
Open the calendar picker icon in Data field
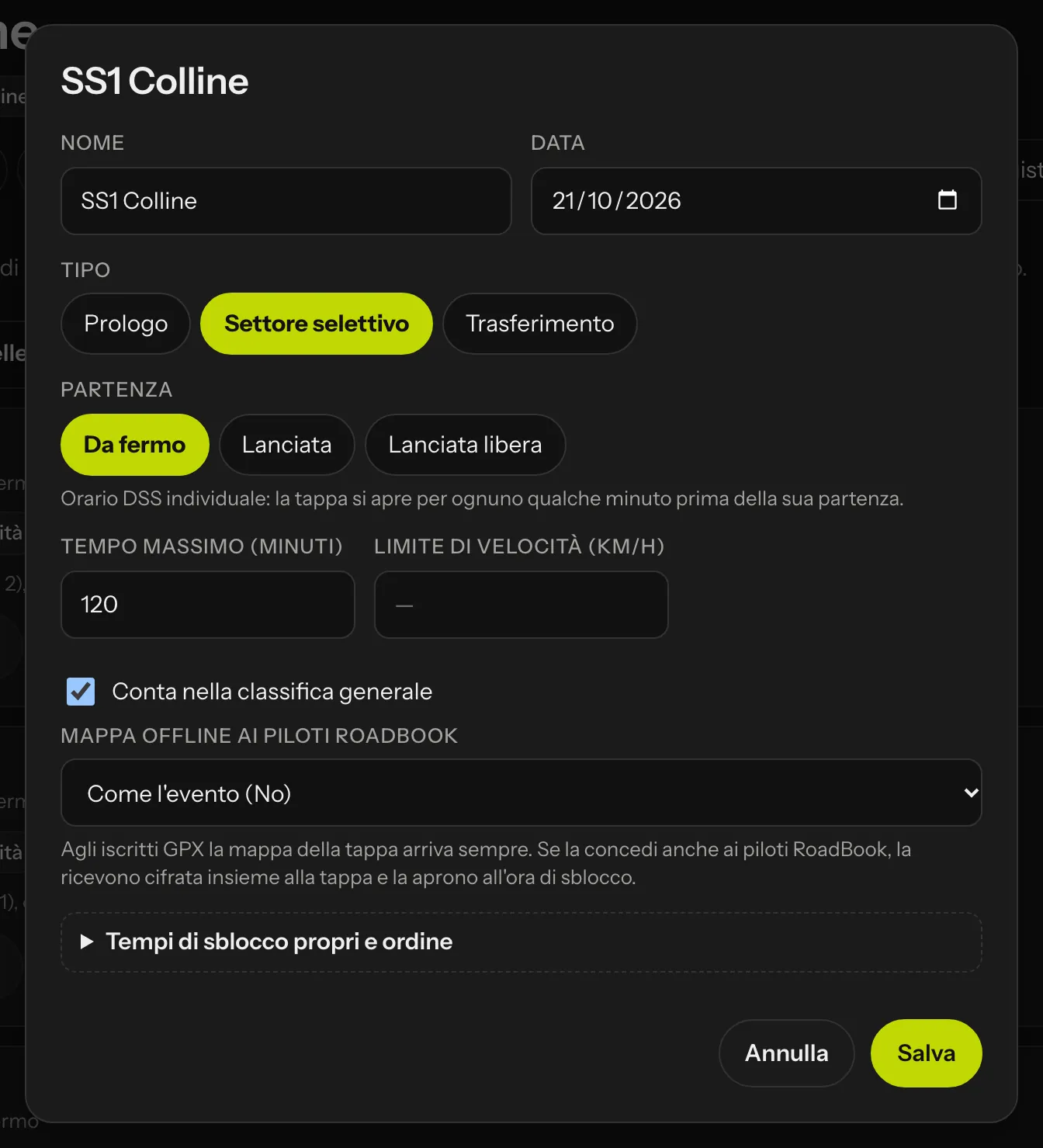[947, 200]
